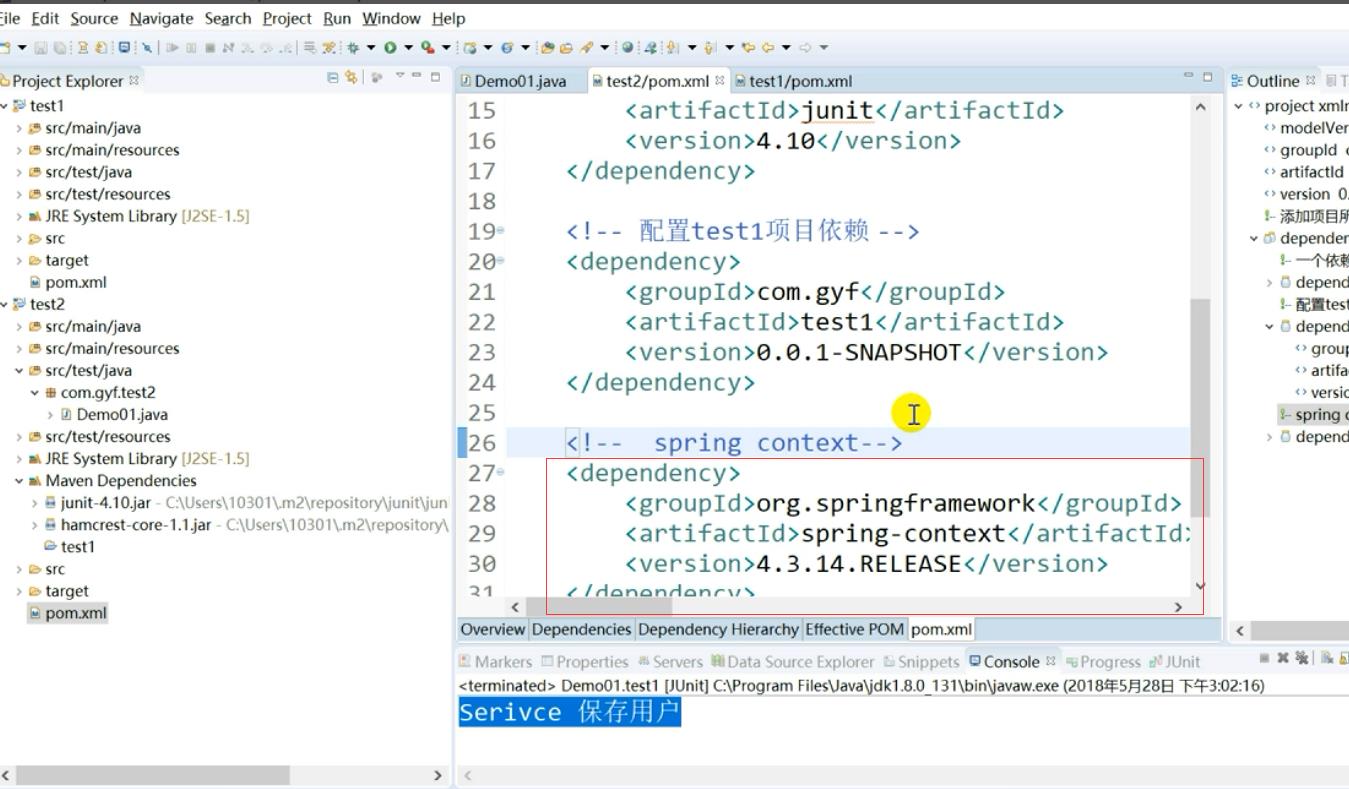Click the Back navigation arrow icon
Image resolution: width=1349 pixels, height=789 pixels.
(x=768, y=47)
